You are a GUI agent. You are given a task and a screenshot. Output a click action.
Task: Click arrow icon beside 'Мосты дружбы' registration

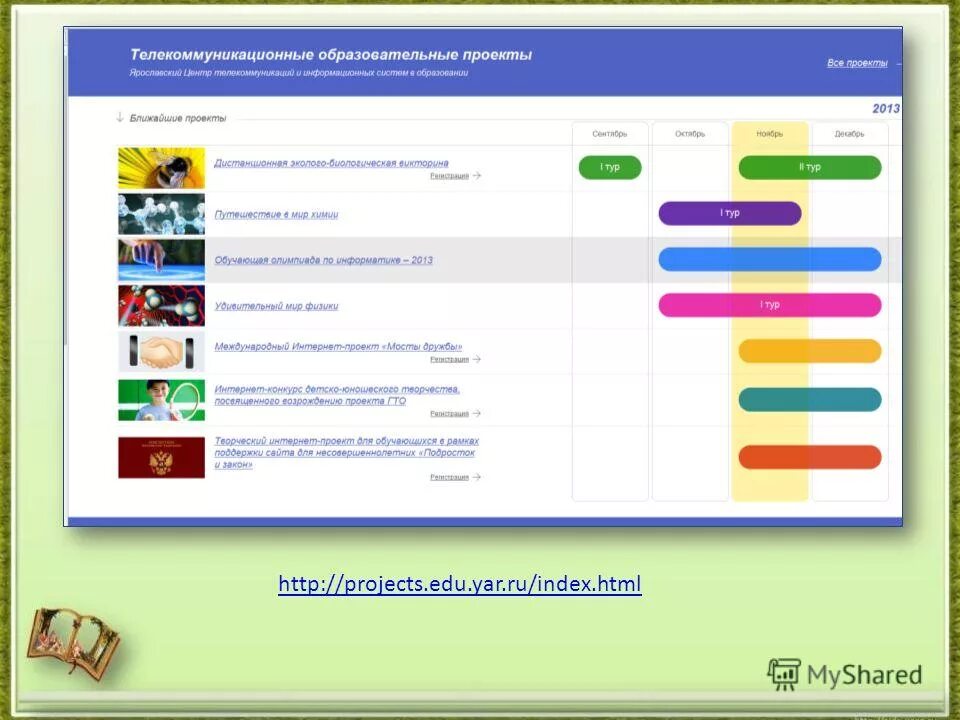[477, 359]
